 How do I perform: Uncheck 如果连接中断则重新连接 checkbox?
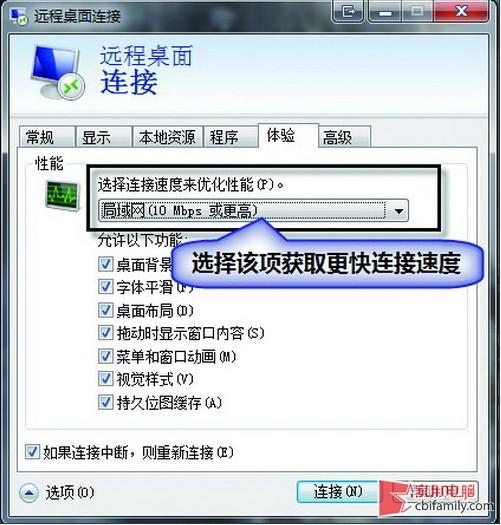32,452
